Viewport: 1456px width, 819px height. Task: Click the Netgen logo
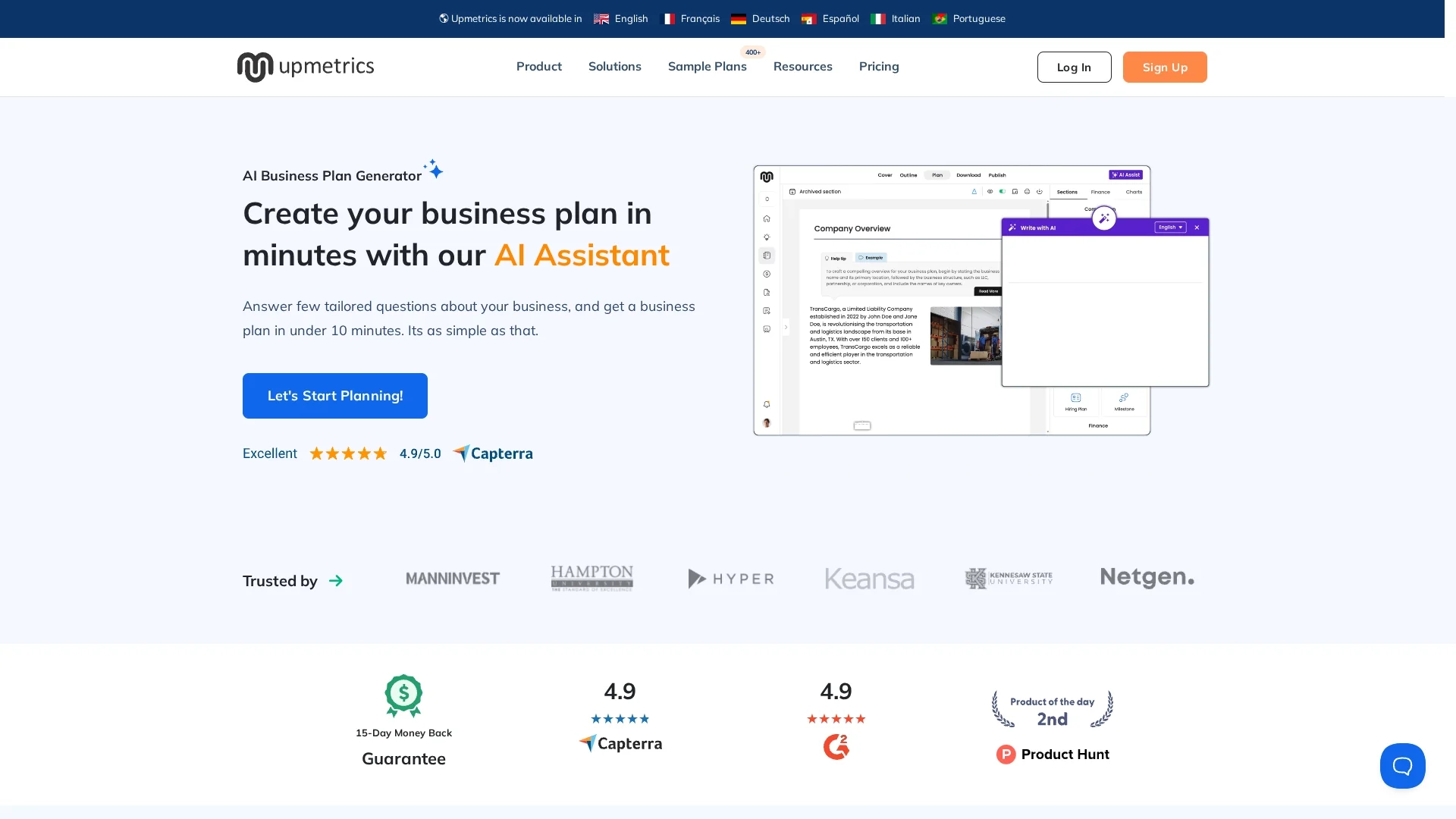(x=1147, y=578)
